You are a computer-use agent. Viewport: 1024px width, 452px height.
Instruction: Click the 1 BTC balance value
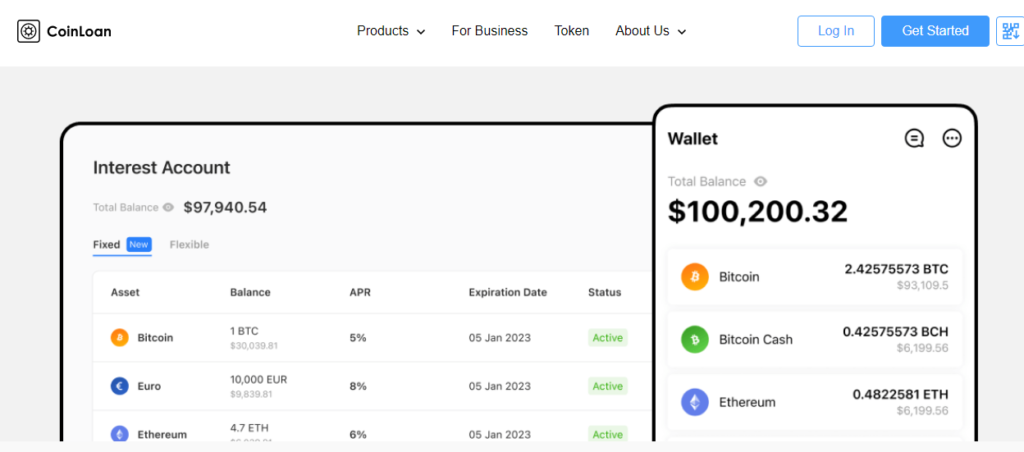pos(244,331)
